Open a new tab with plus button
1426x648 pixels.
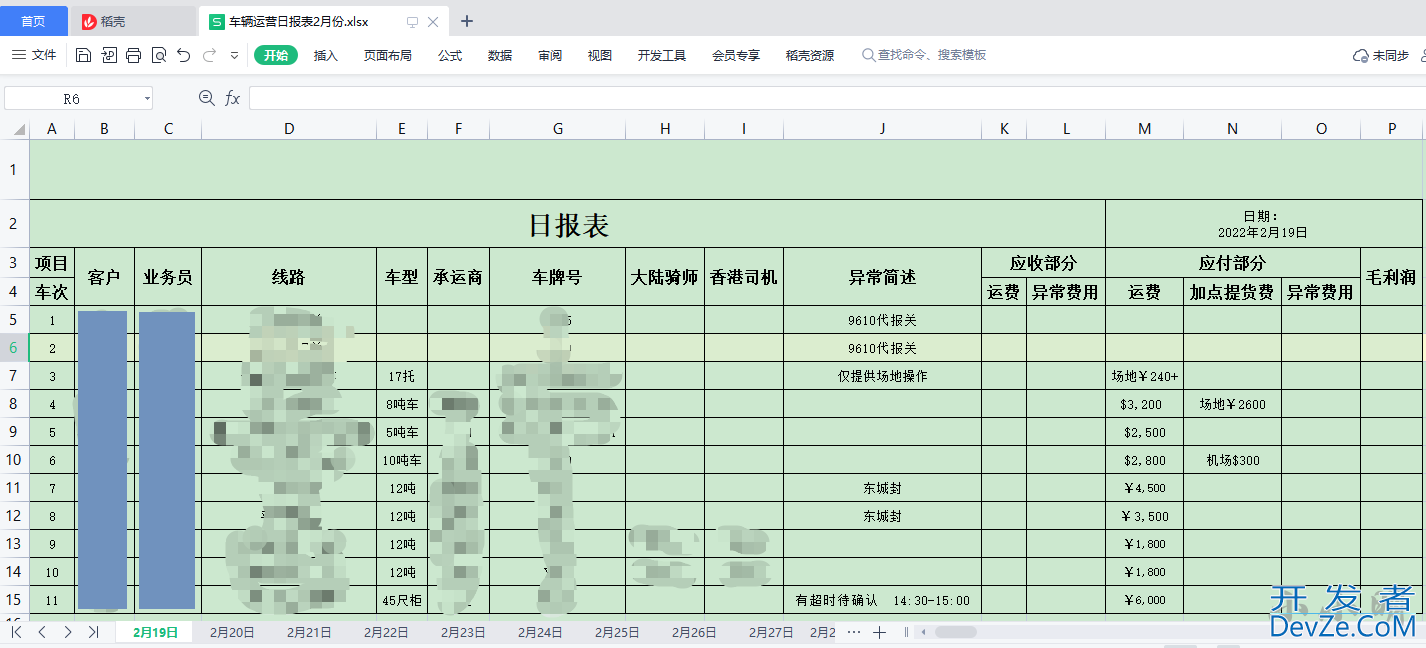(466, 21)
